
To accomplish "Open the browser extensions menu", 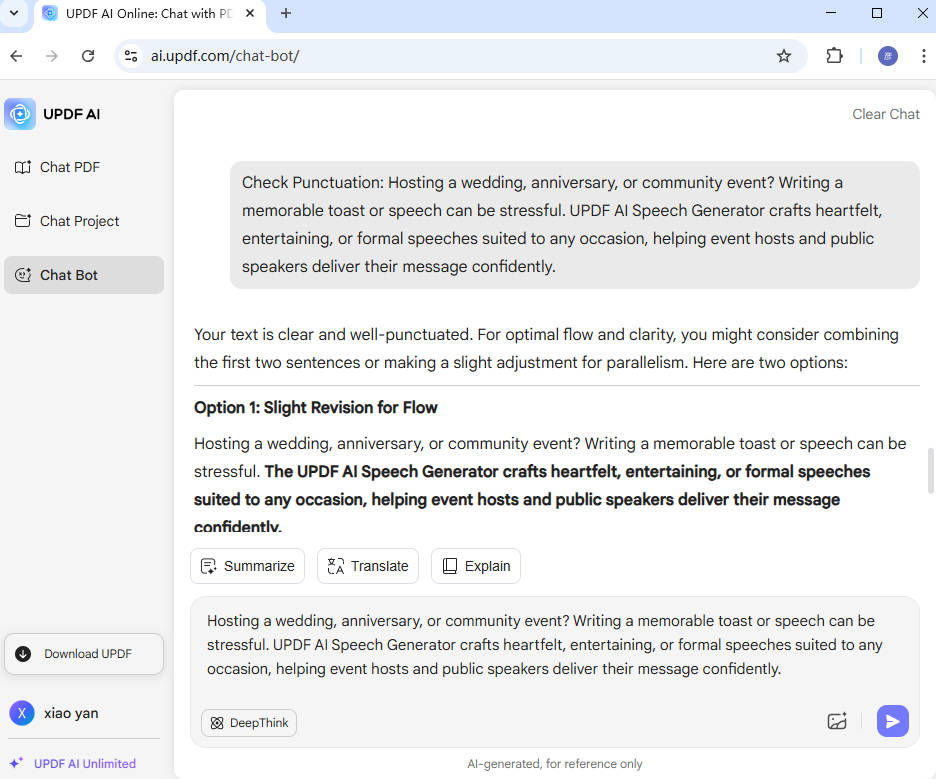I will point(834,56).
